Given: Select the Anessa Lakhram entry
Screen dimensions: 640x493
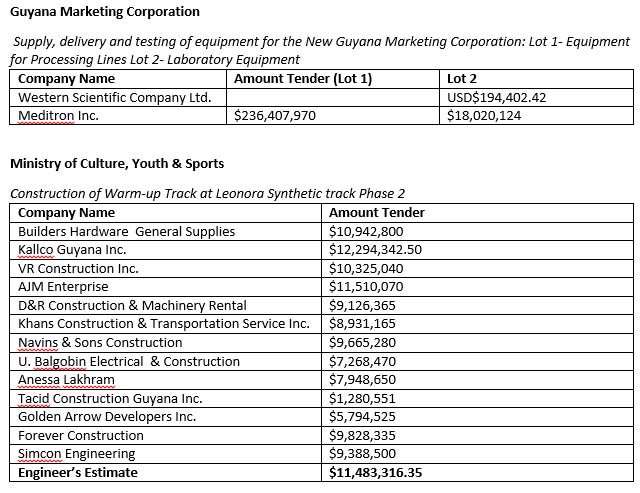Looking at the screenshot, I should point(66,380).
